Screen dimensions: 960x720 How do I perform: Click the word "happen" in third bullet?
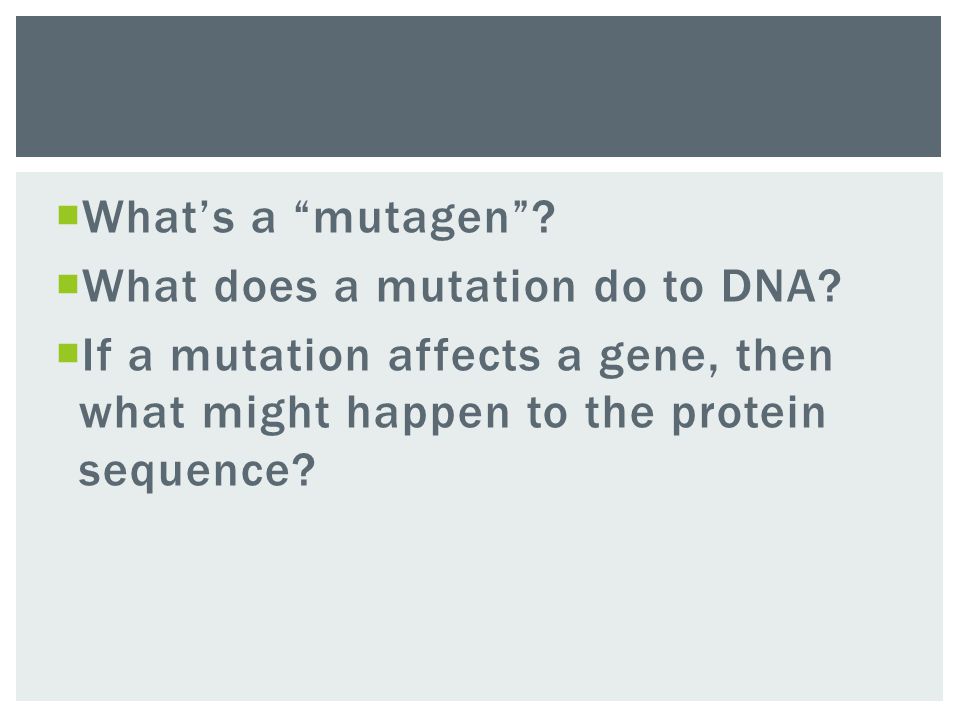[428, 414]
